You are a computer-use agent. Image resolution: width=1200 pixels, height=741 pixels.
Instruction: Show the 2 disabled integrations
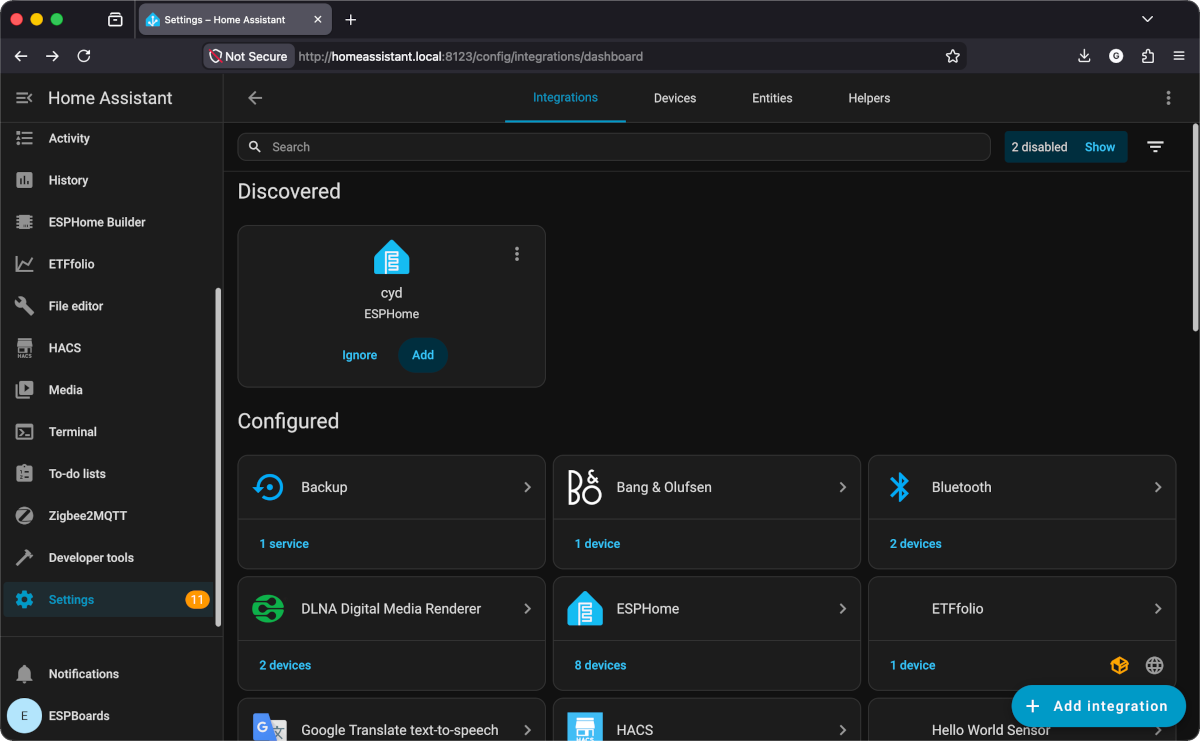[1100, 147]
